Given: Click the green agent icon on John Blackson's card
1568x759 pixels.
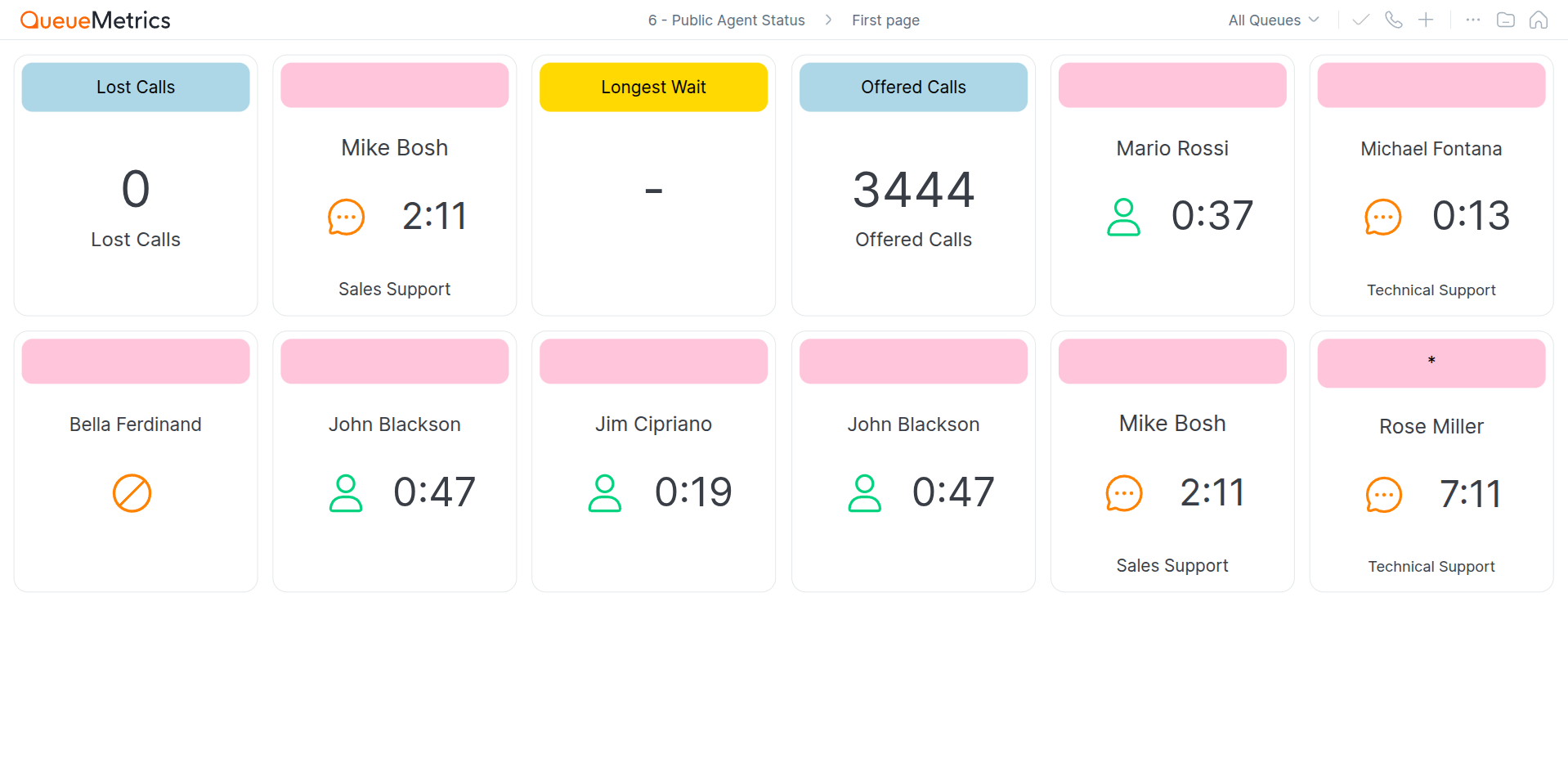Looking at the screenshot, I should click(346, 492).
